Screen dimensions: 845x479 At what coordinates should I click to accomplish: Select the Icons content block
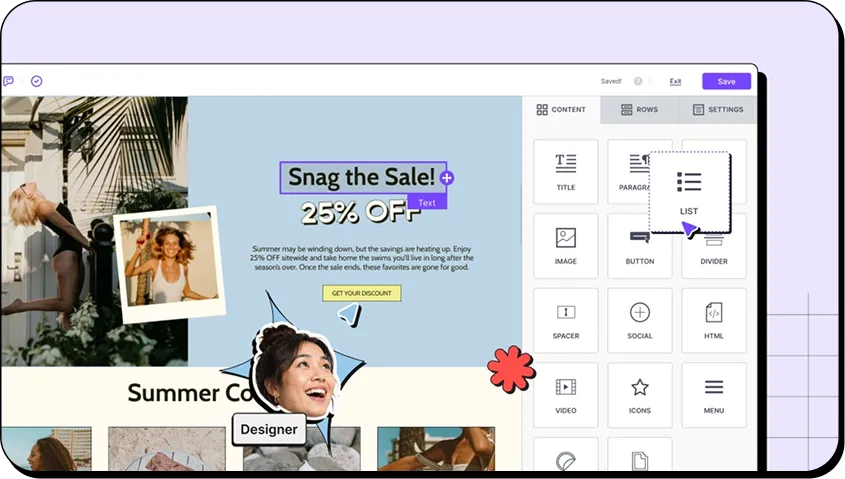pos(640,395)
